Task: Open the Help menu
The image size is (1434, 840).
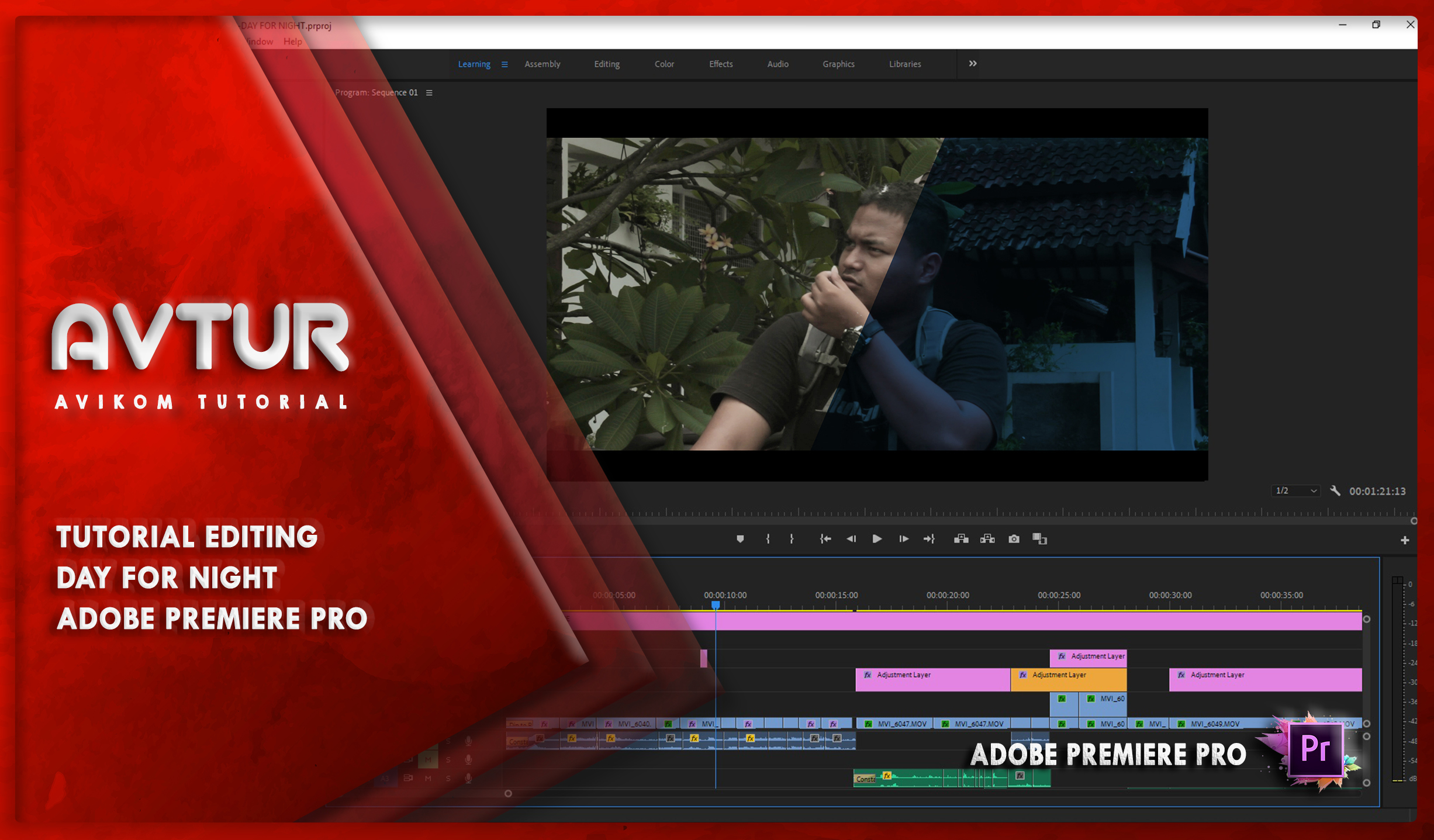Action: tap(293, 42)
